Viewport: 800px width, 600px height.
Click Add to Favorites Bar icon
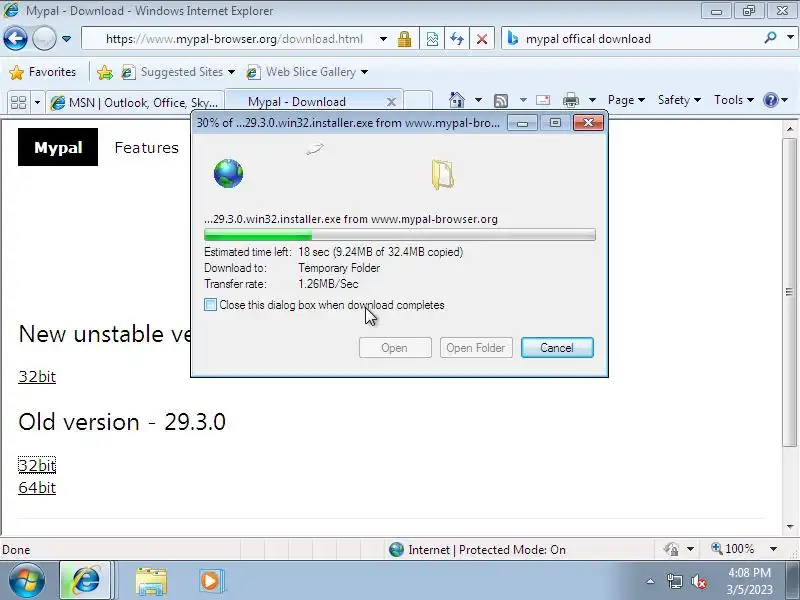(x=105, y=72)
